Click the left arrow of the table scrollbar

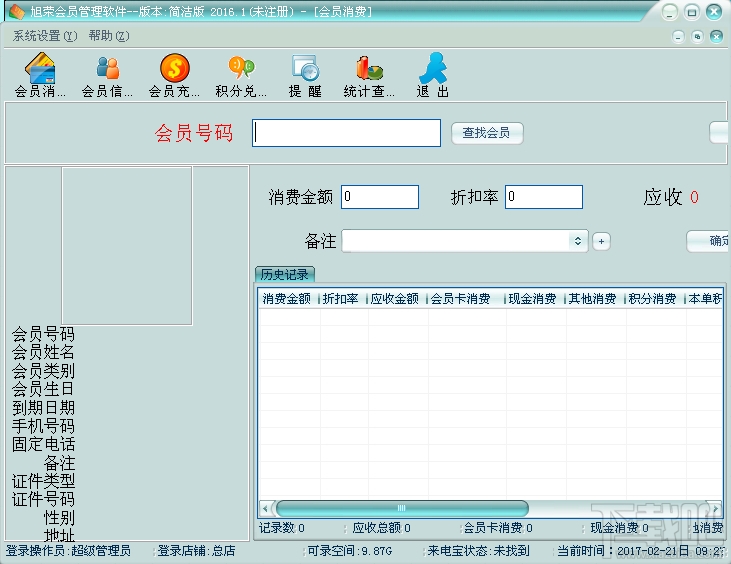(x=266, y=508)
